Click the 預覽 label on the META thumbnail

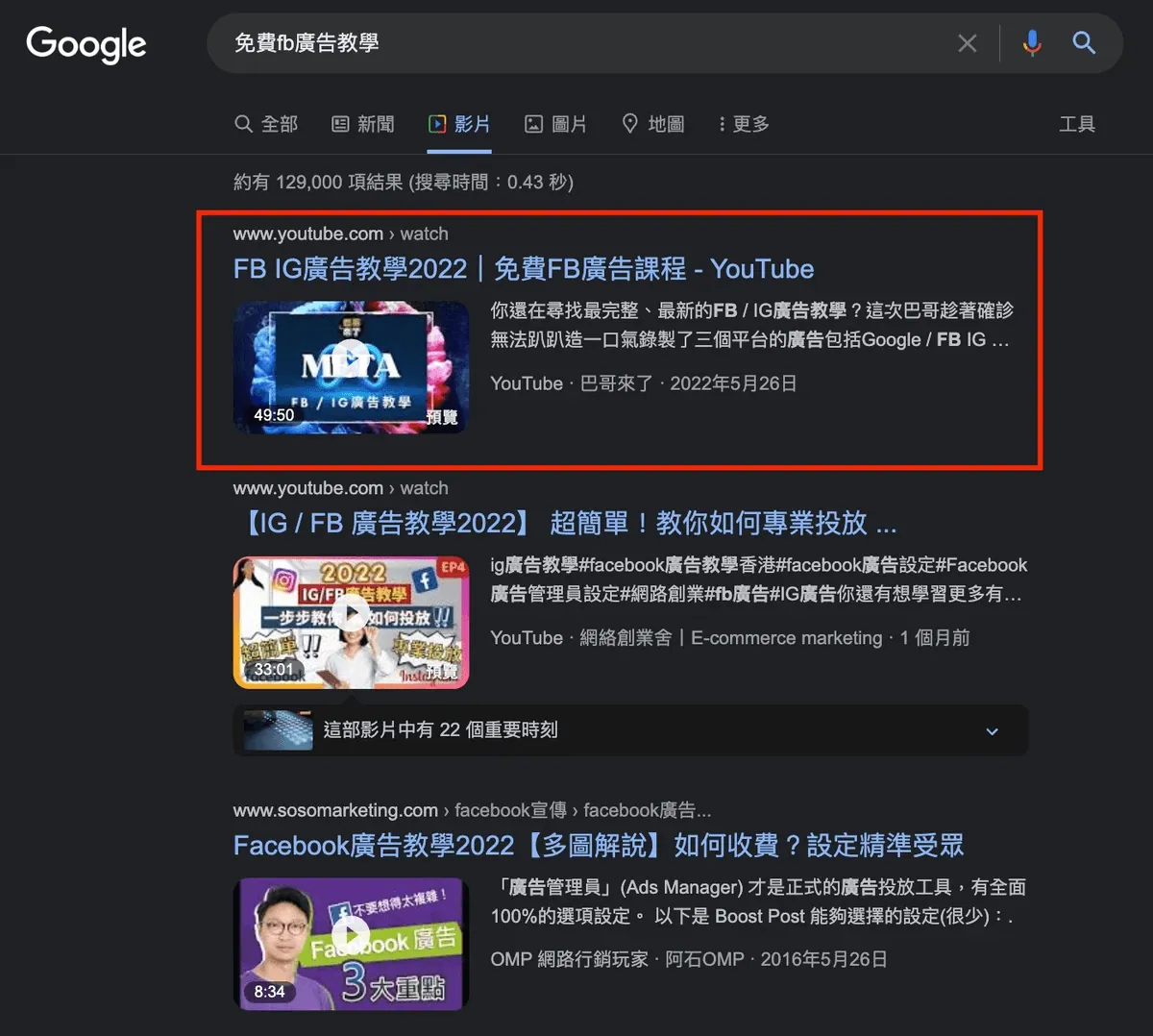442,417
